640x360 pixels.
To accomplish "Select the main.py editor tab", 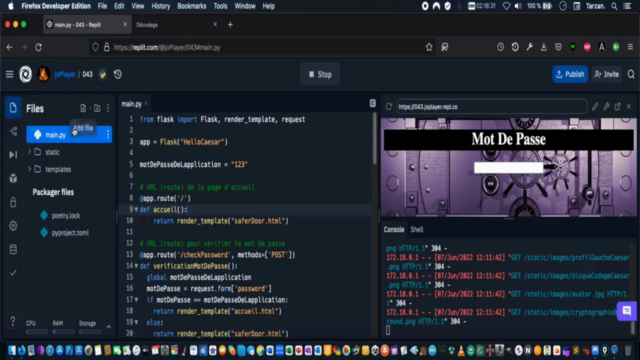I will pyautogui.click(x=131, y=104).
